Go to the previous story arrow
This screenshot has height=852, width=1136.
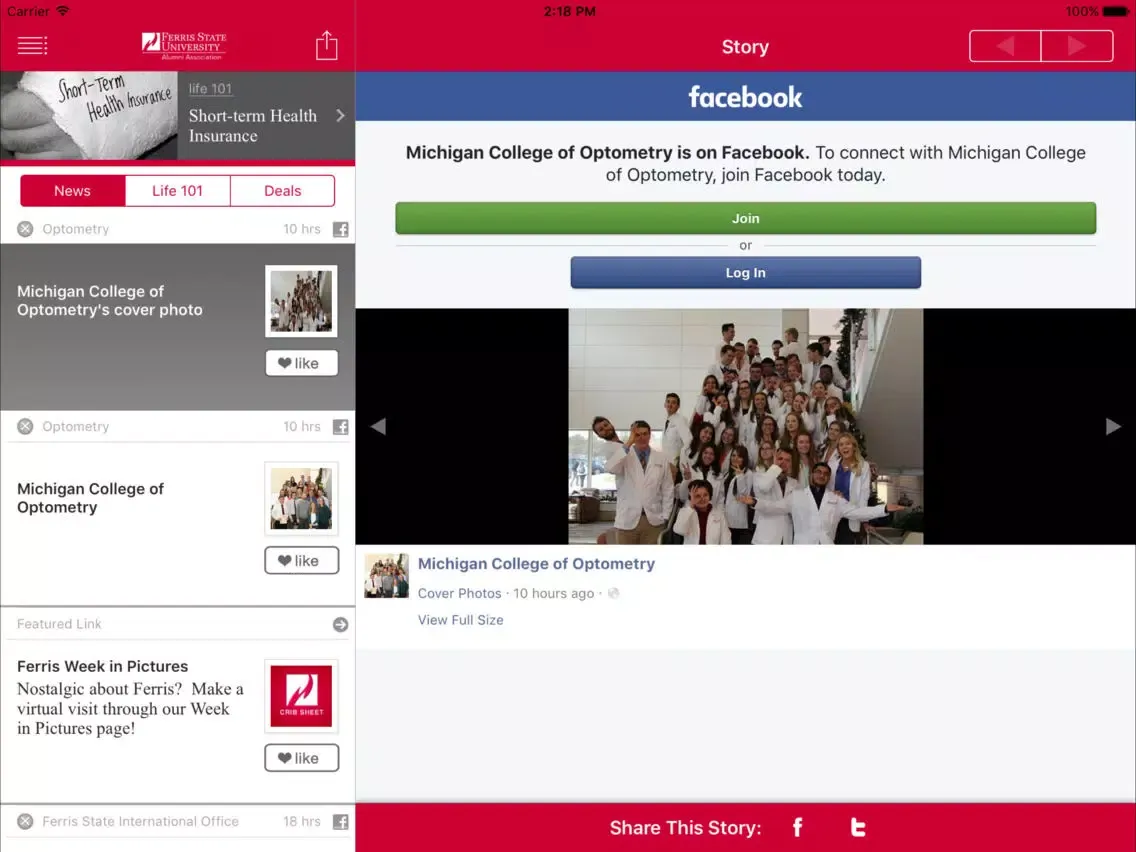click(1005, 46)
